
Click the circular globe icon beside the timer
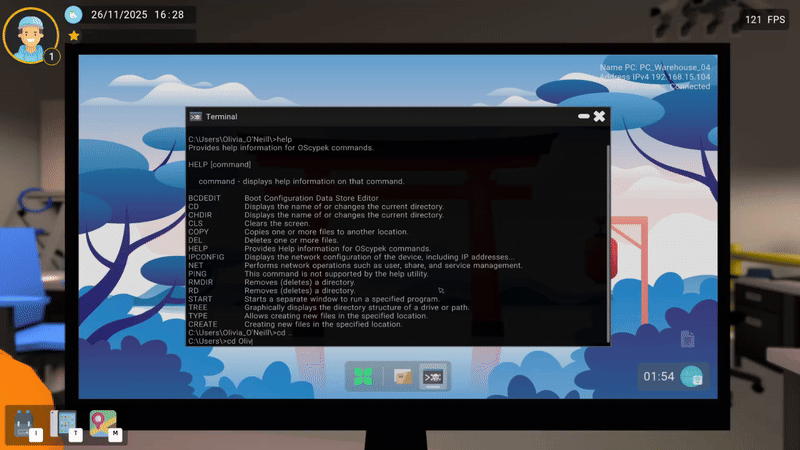pos(692,377)
